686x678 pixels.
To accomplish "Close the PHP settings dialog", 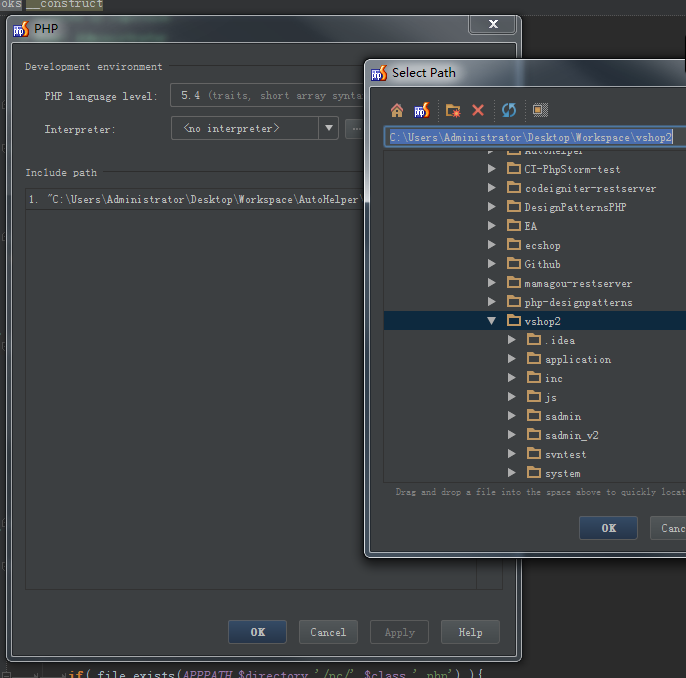I will [x=493, y=24].
